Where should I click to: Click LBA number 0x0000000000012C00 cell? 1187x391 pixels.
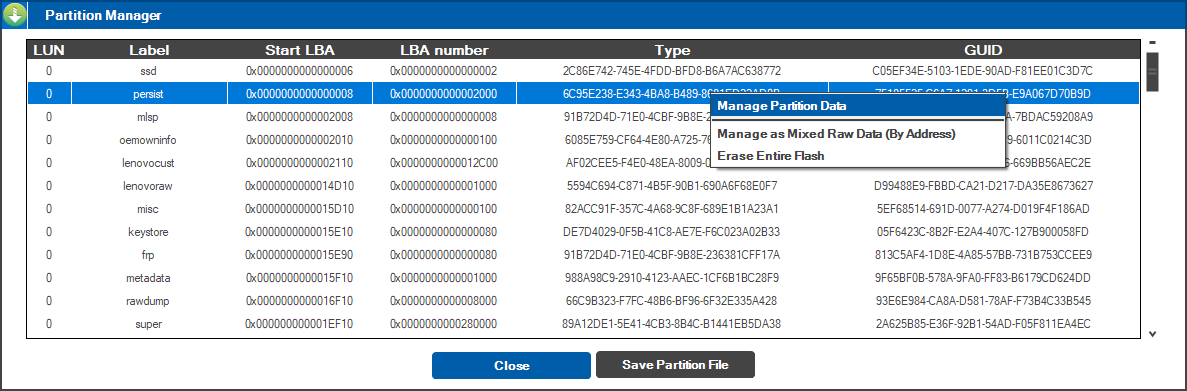[444, 163]
